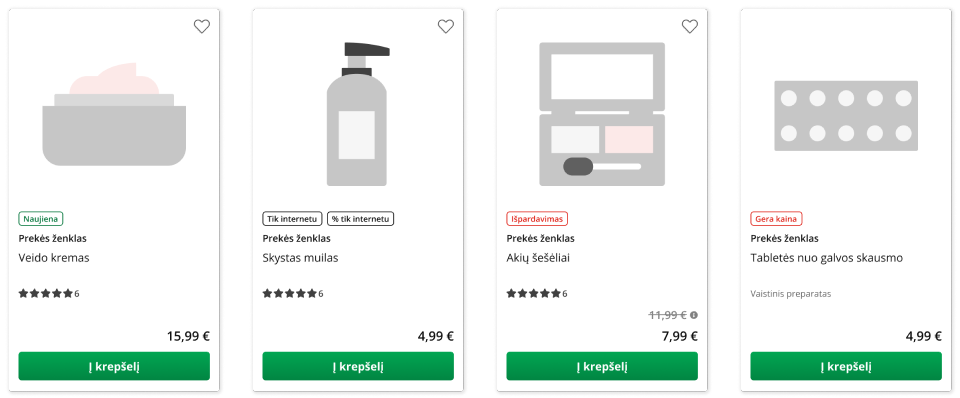Open Skystas muilas star rating reviews
Viewport: 960px width, 398px height.
click(x=293, y=293)
